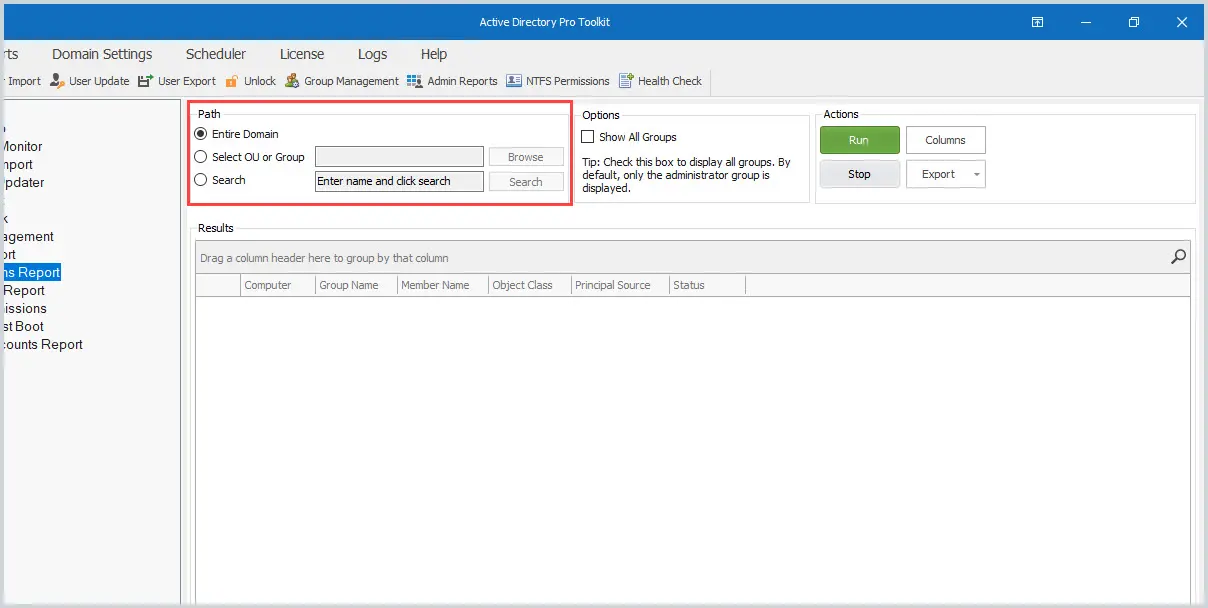1208x608 pixels.
Task: Click the 'Enter name and click search' field
Action: pyautogui.click(x=399, y=181)
